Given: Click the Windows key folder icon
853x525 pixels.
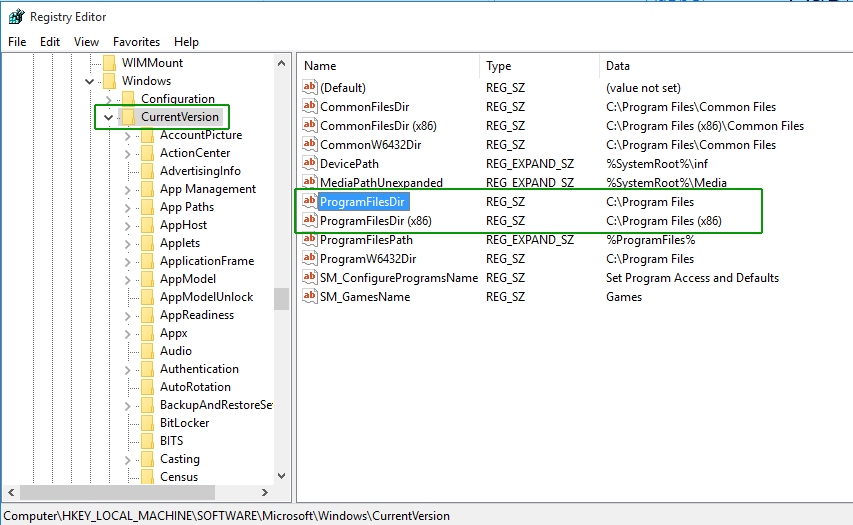Looking at the screenshot, I should (109, 81).
